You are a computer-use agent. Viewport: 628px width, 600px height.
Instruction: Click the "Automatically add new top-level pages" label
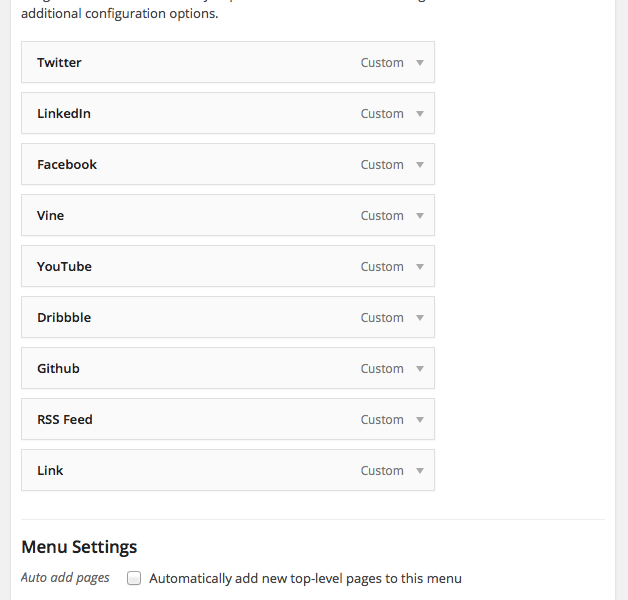pyautogui.click(x=305, y=578)
